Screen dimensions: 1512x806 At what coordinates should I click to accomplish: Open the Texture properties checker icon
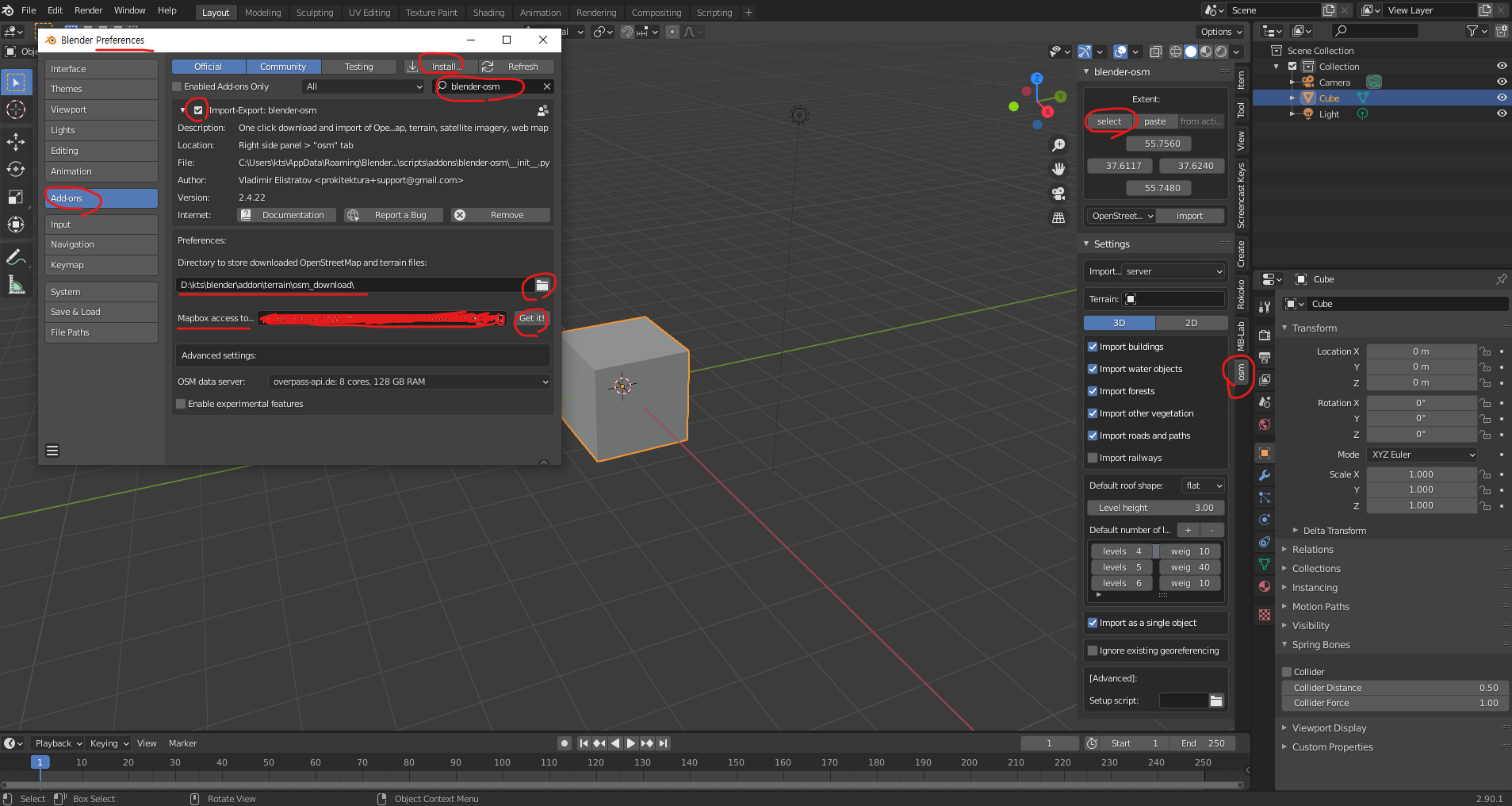[1265, 615]
